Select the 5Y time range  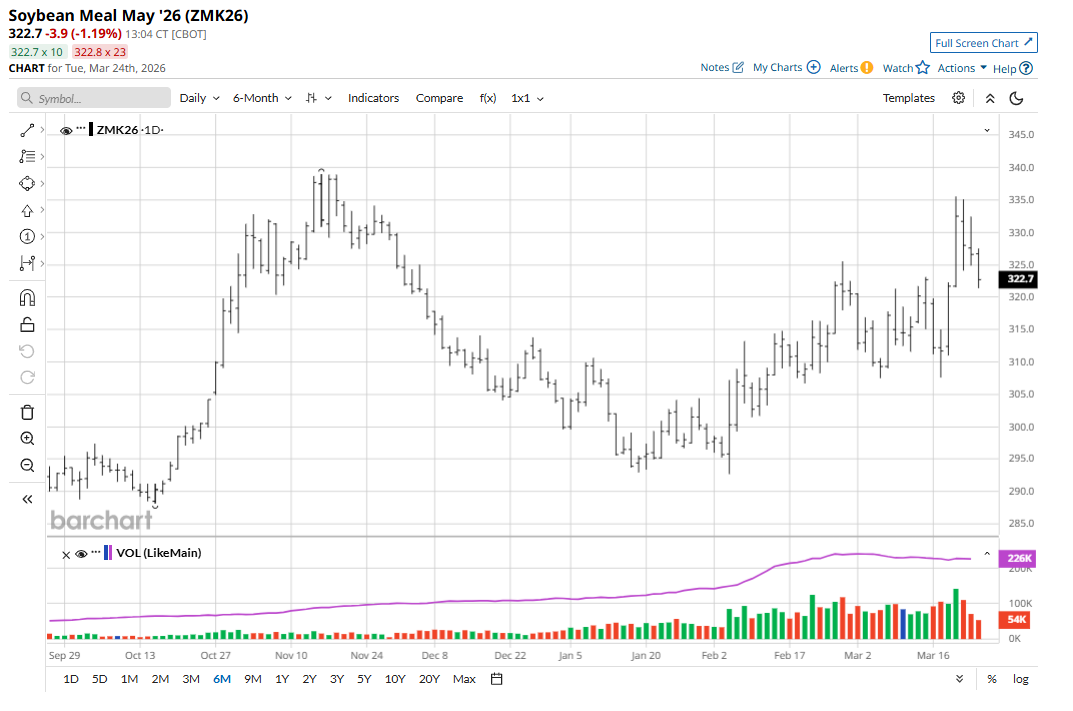pos(364,680)
